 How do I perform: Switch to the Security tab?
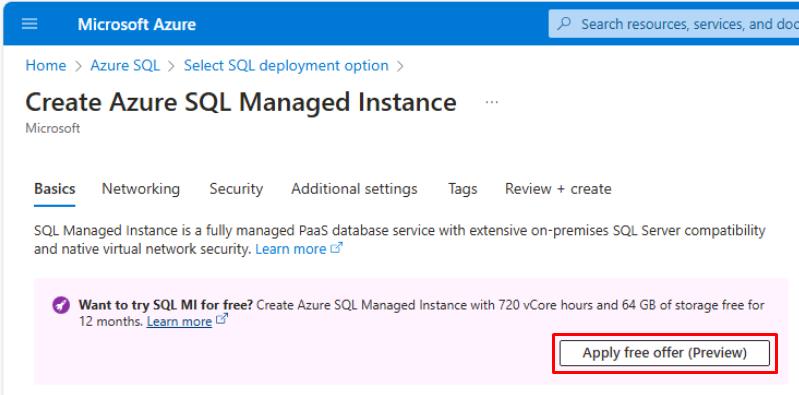click(236, 189)
